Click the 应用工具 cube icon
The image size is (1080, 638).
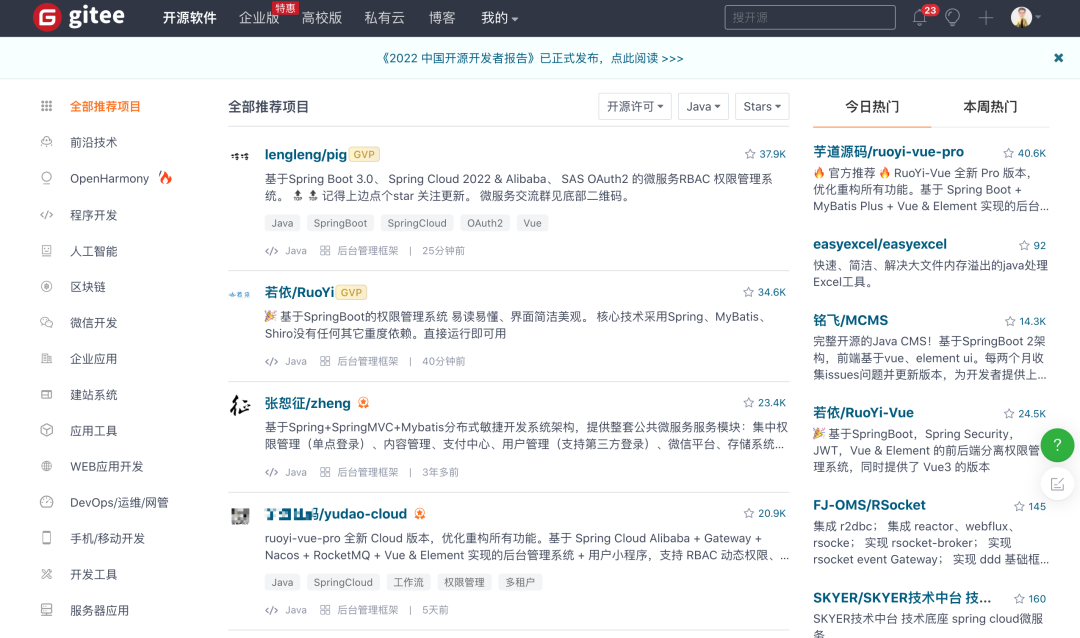click(46, 430)
